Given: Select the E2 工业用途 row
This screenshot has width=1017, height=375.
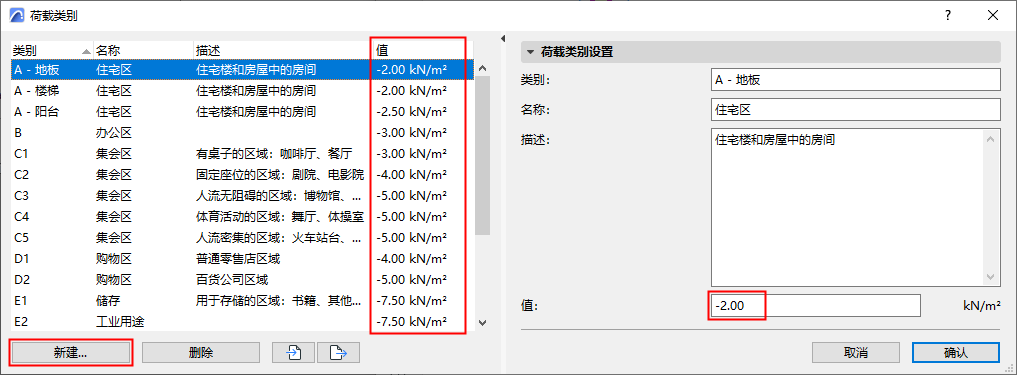Looking at the screenshot, I should (x=242, y=322).
